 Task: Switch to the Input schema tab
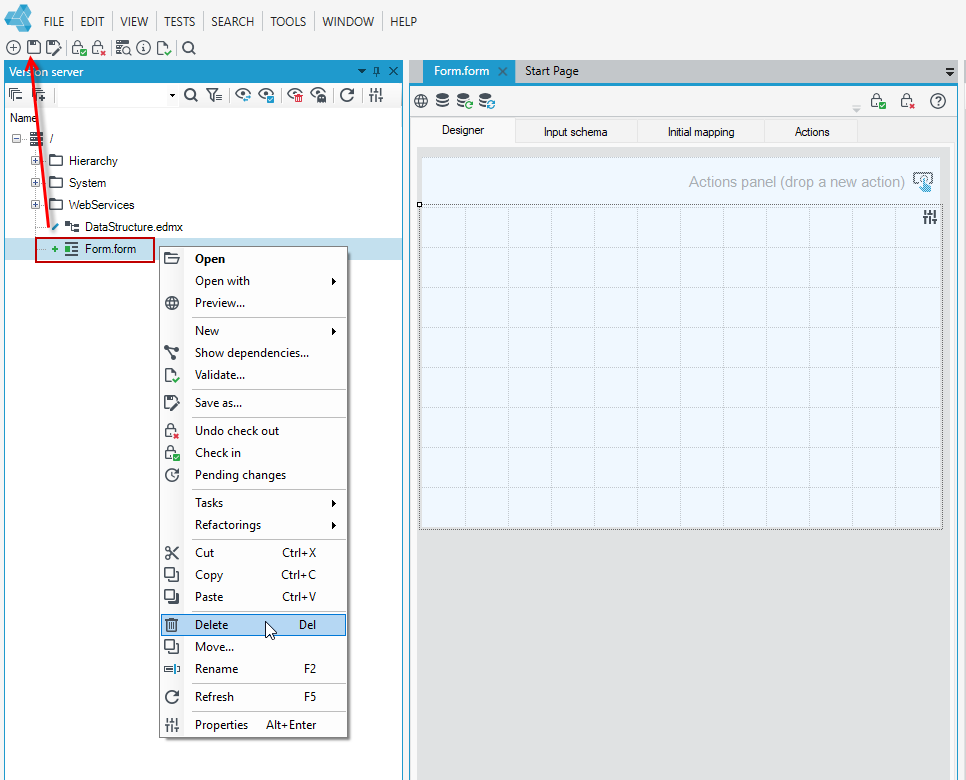click(x=575, y=132)
